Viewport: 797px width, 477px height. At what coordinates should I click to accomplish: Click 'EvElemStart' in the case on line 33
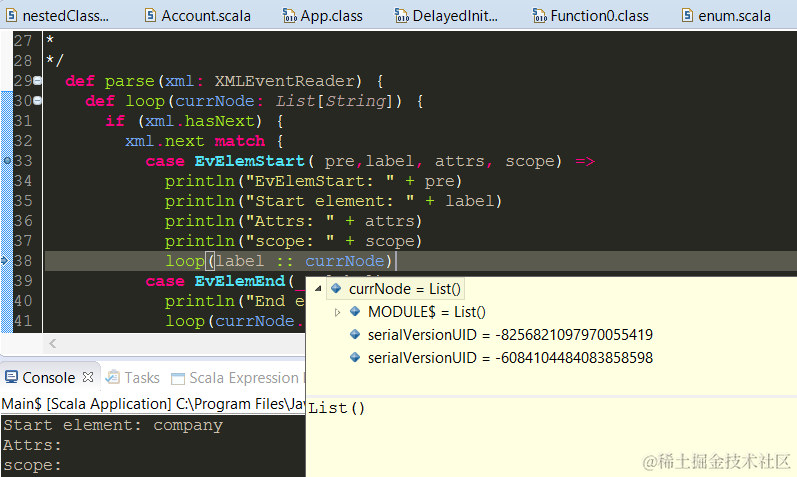click(249, 161)
